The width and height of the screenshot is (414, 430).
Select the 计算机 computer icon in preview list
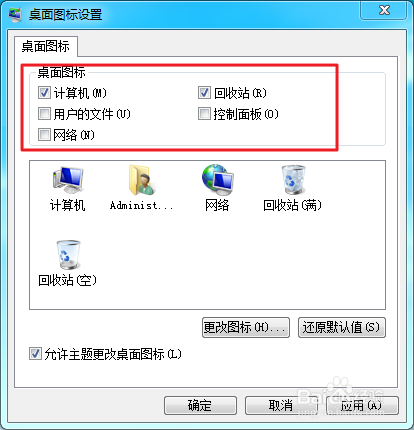(x=68, y=180)
